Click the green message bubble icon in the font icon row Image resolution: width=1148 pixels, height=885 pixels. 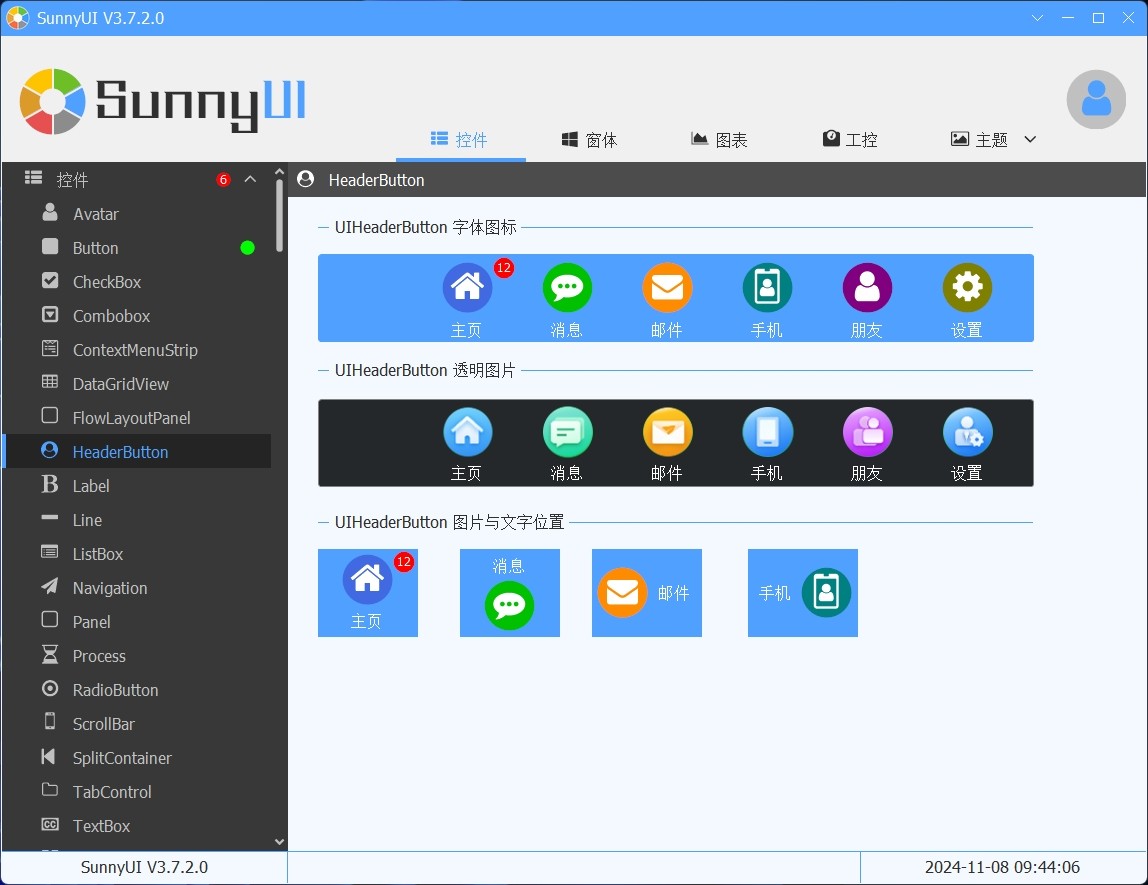click(567, 288)
